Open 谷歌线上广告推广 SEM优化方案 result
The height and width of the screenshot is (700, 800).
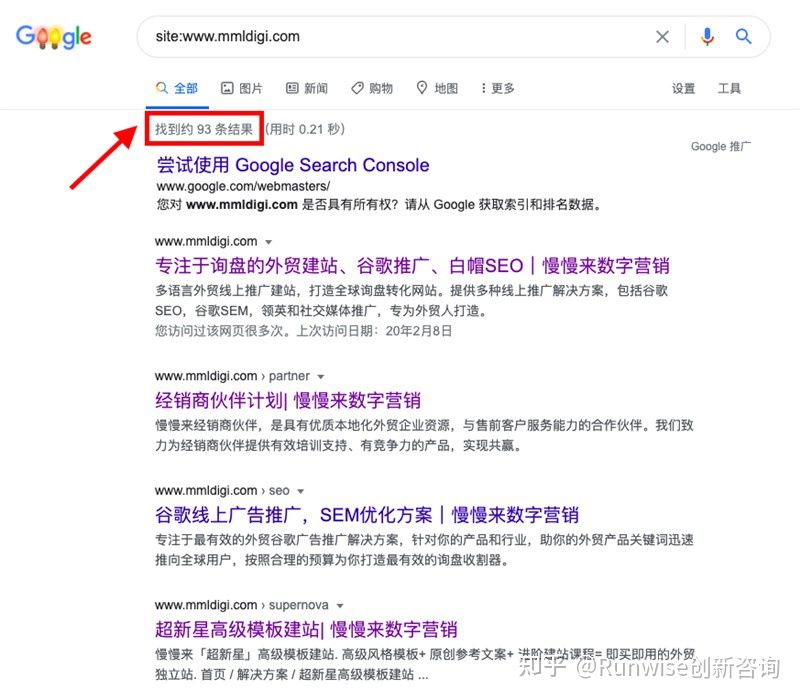[367, 515]
